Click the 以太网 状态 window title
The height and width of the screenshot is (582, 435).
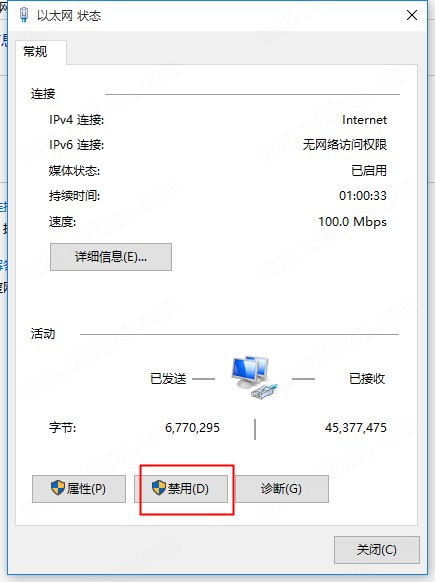pos(69,16)
